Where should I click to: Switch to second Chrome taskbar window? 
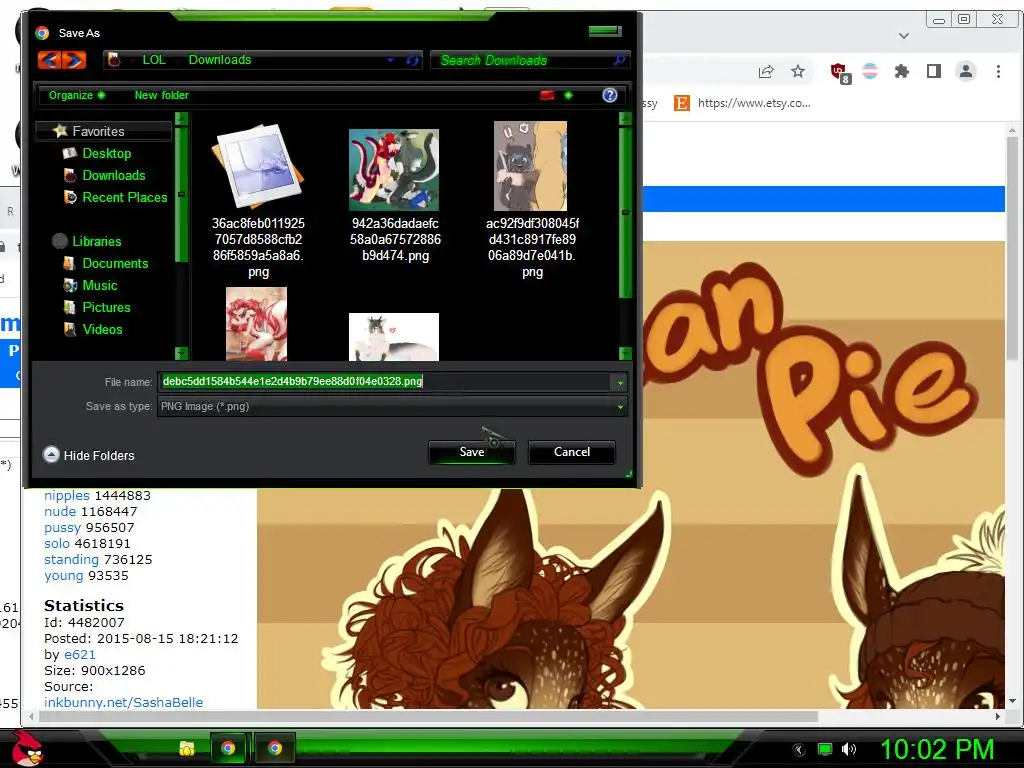click(x=275, y=748)
